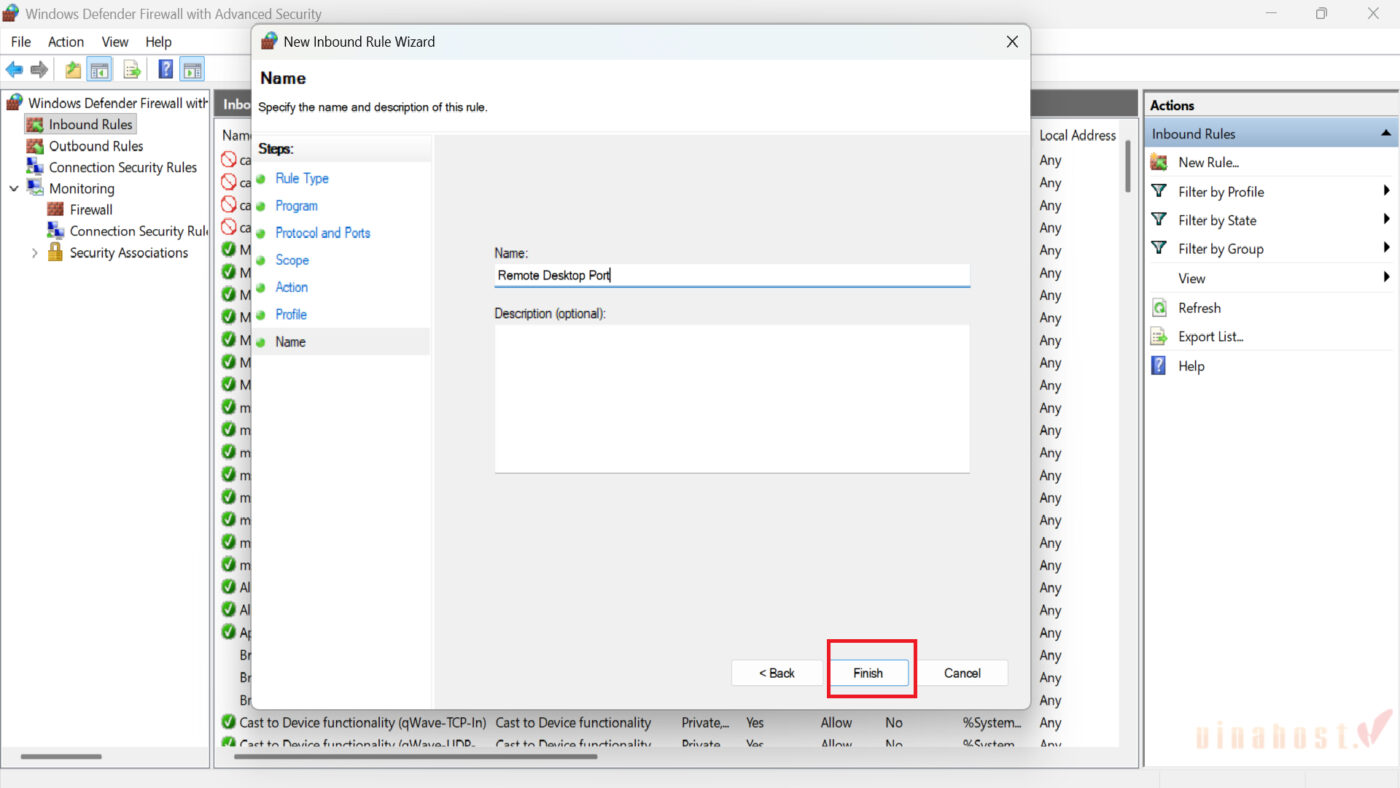This screenshot has height=788, width=1400.
Task: Select Security Associations in the tree
Action: tap(129, 253)
